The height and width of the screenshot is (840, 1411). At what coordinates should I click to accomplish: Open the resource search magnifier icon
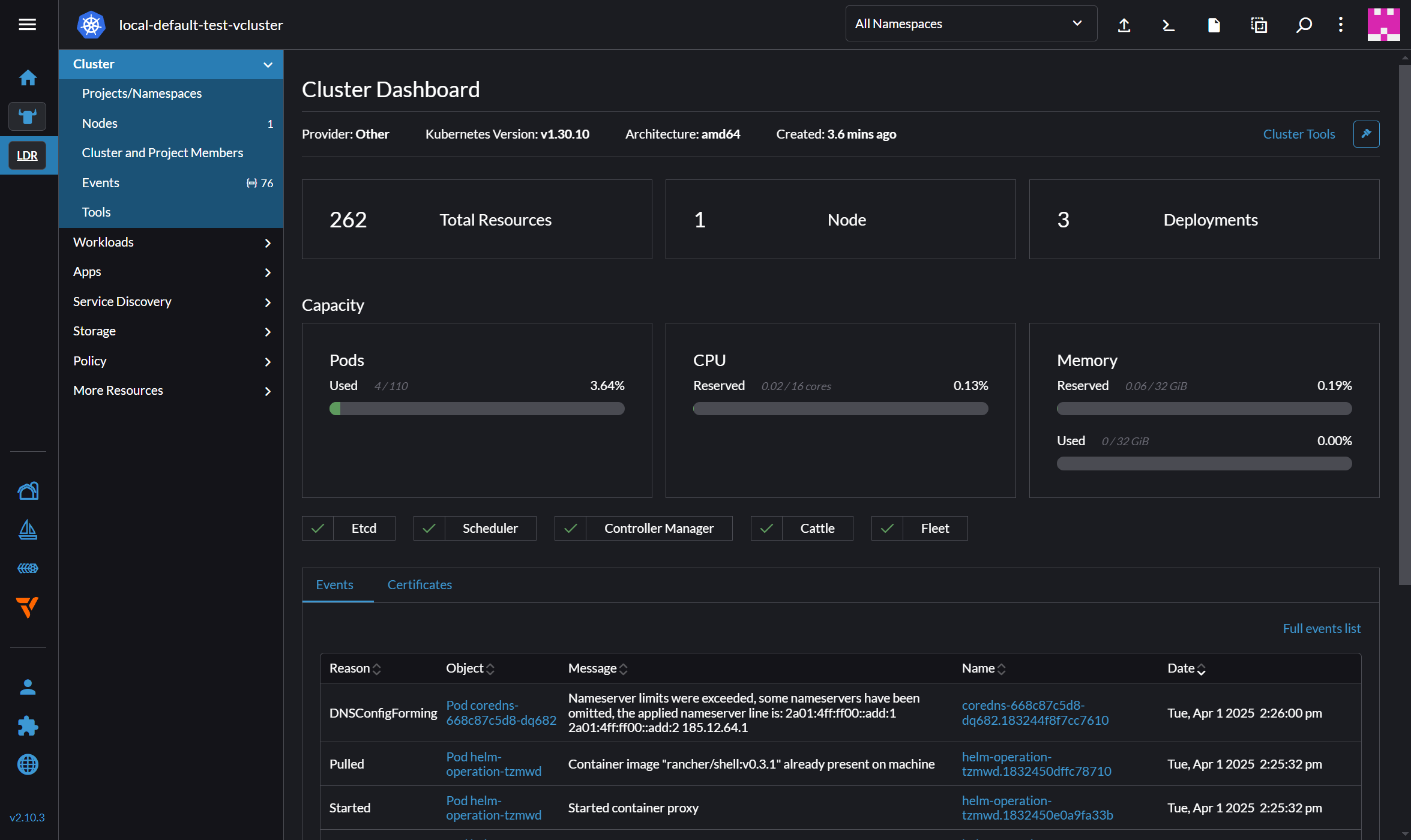[1303, 25]
